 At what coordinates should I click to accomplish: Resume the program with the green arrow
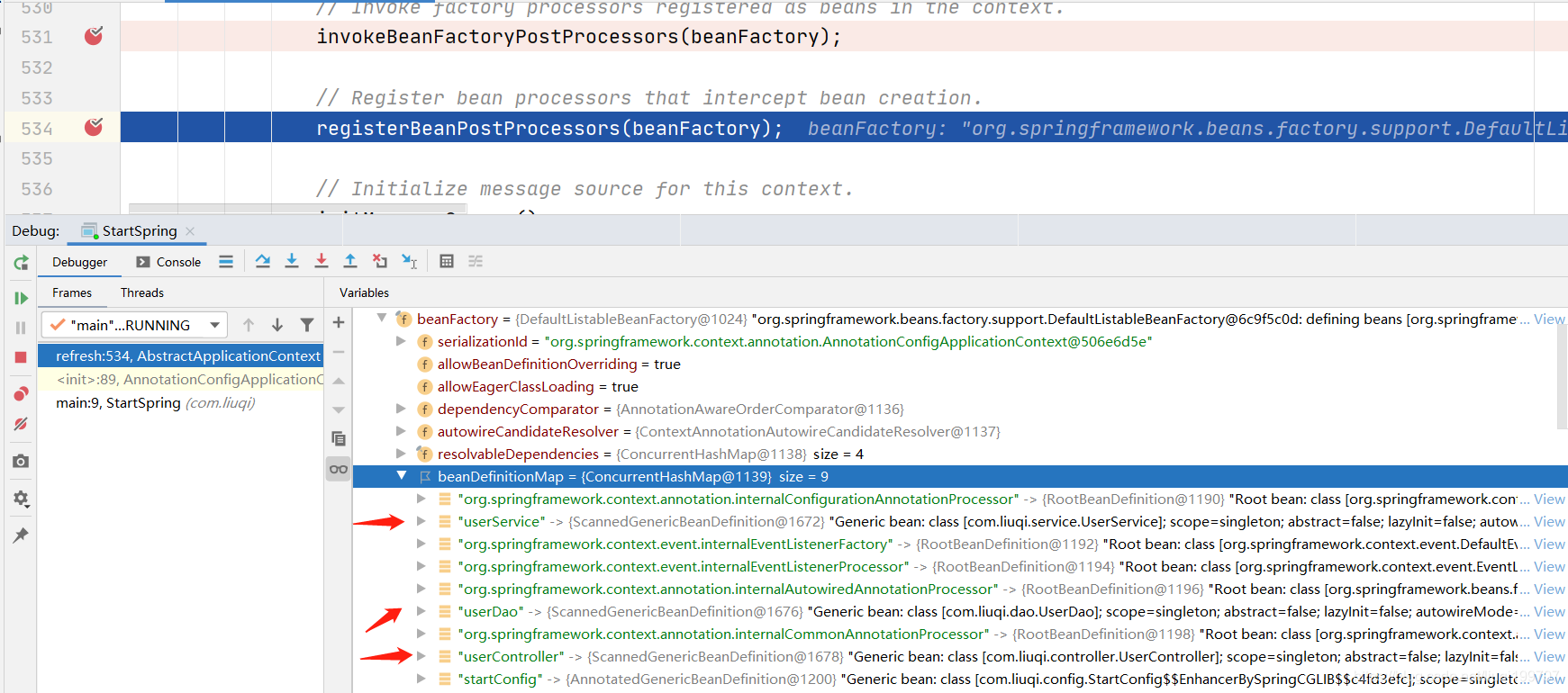(x=21, y=298)
